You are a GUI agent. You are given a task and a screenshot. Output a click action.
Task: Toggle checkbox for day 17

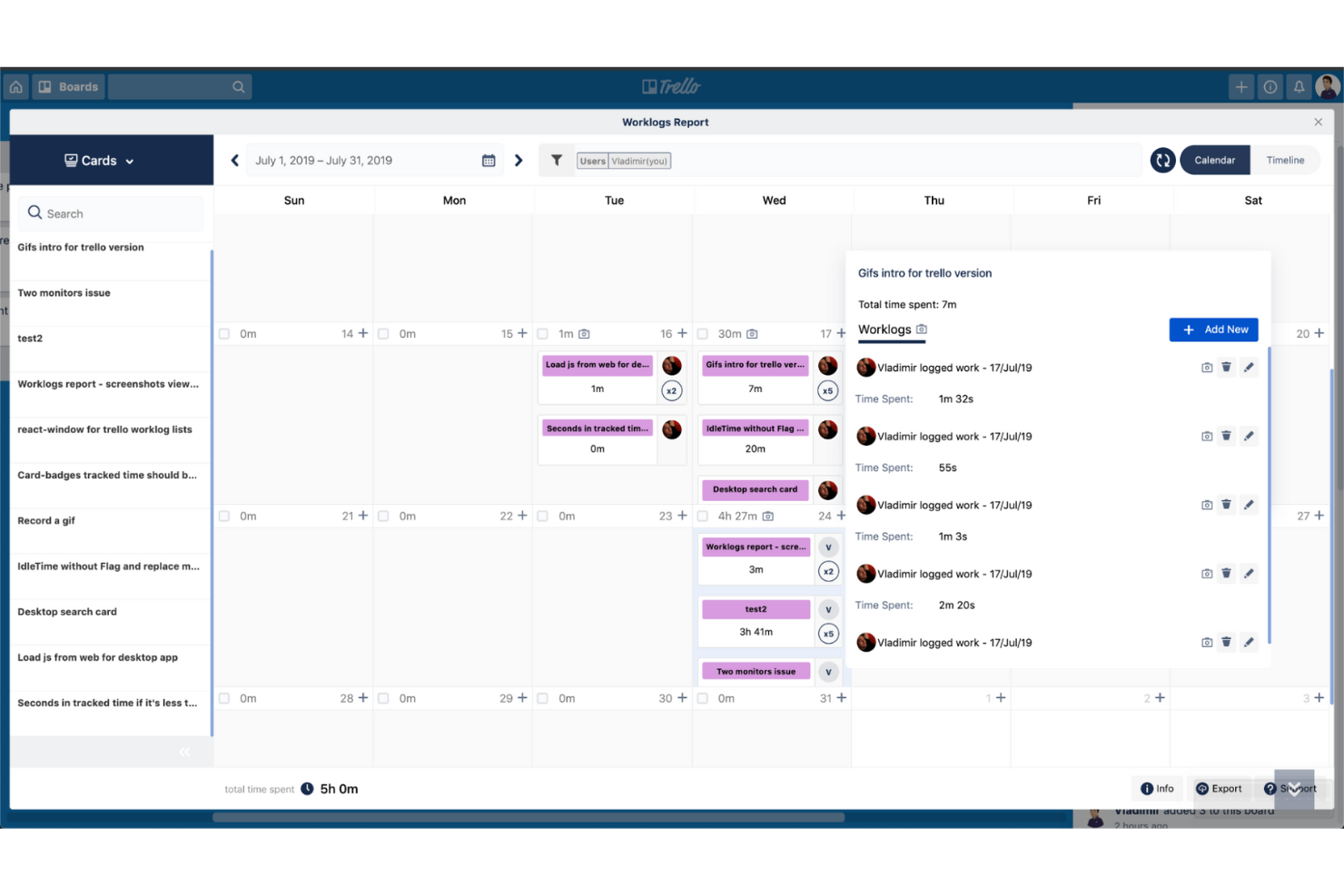click(703, 334)
